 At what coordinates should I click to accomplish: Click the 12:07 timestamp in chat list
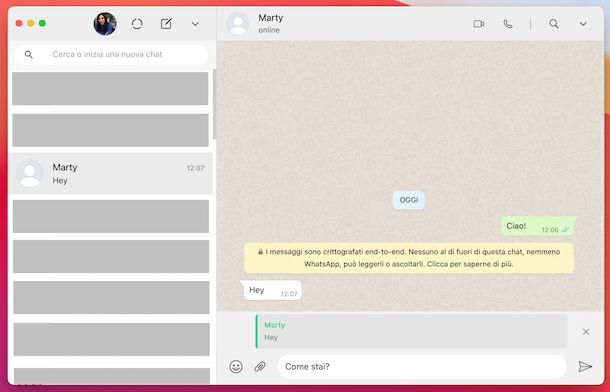[x=195, y=168]
